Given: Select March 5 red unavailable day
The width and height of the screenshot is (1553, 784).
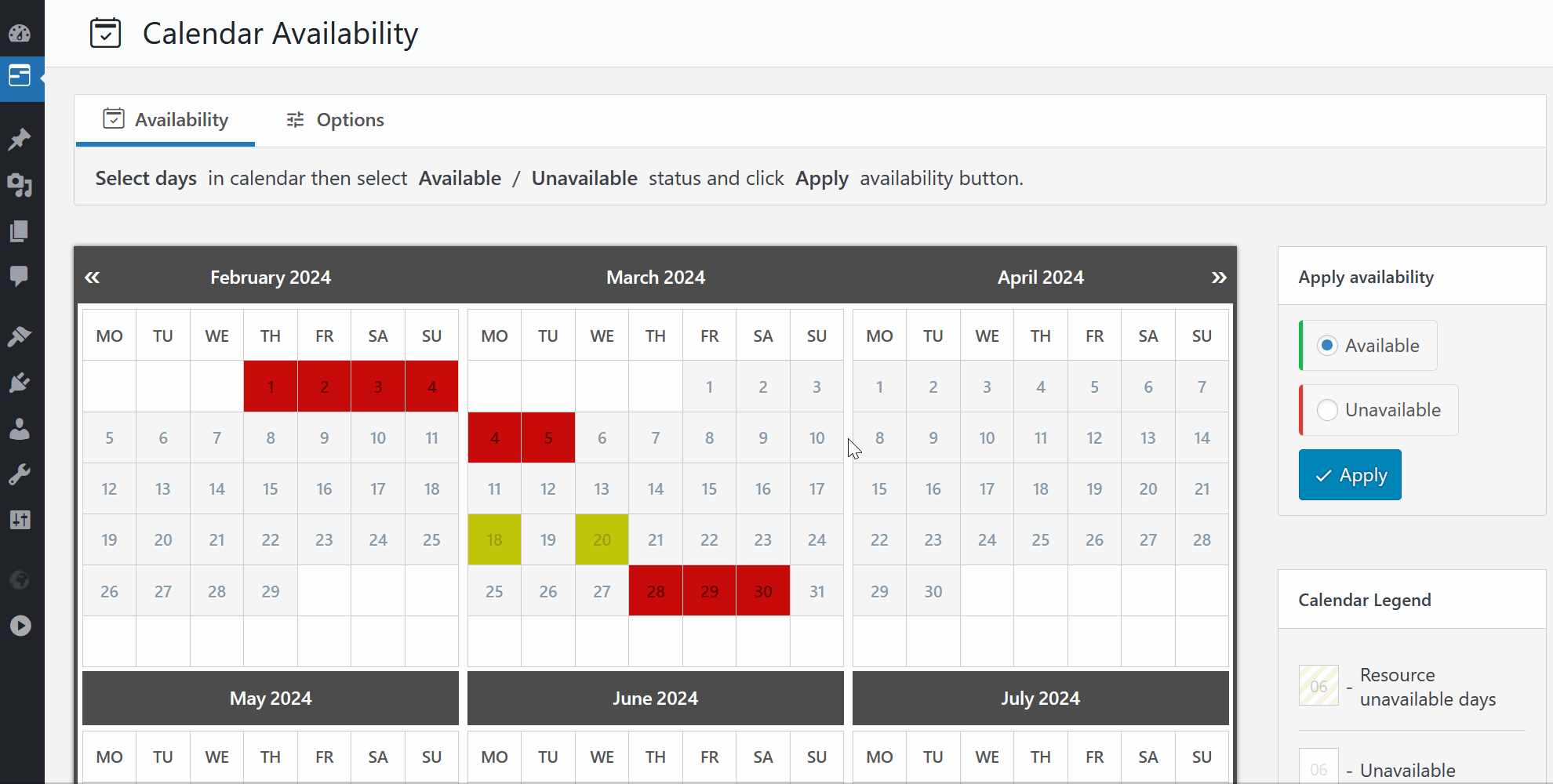Looking at the screenshot, I should point(548,437).
